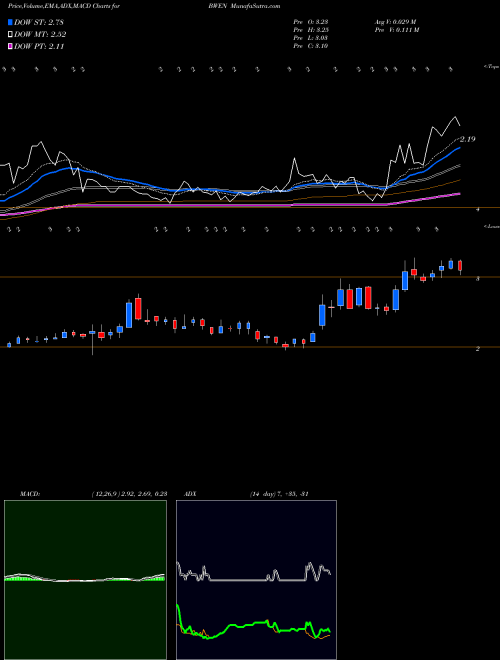Open the MACD indicator chart panel

pos(85,580)
